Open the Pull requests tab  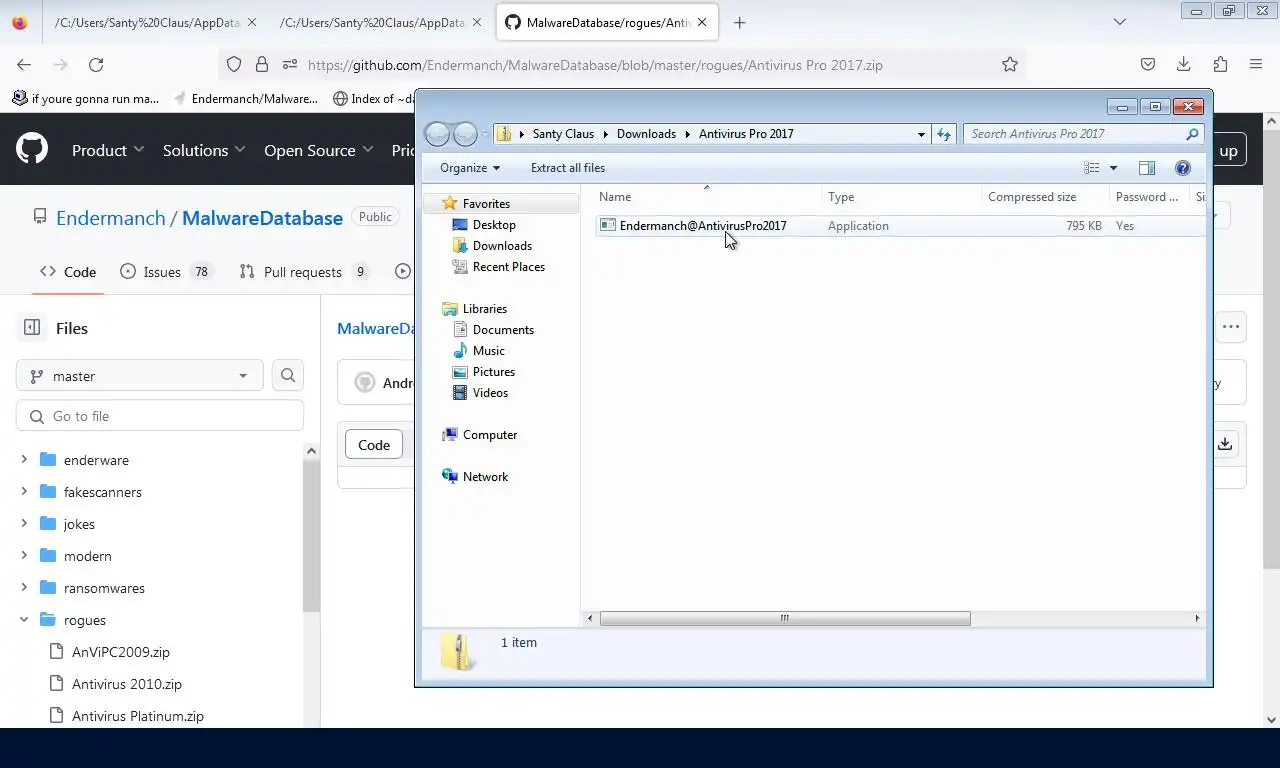click(x=304, y=271)
